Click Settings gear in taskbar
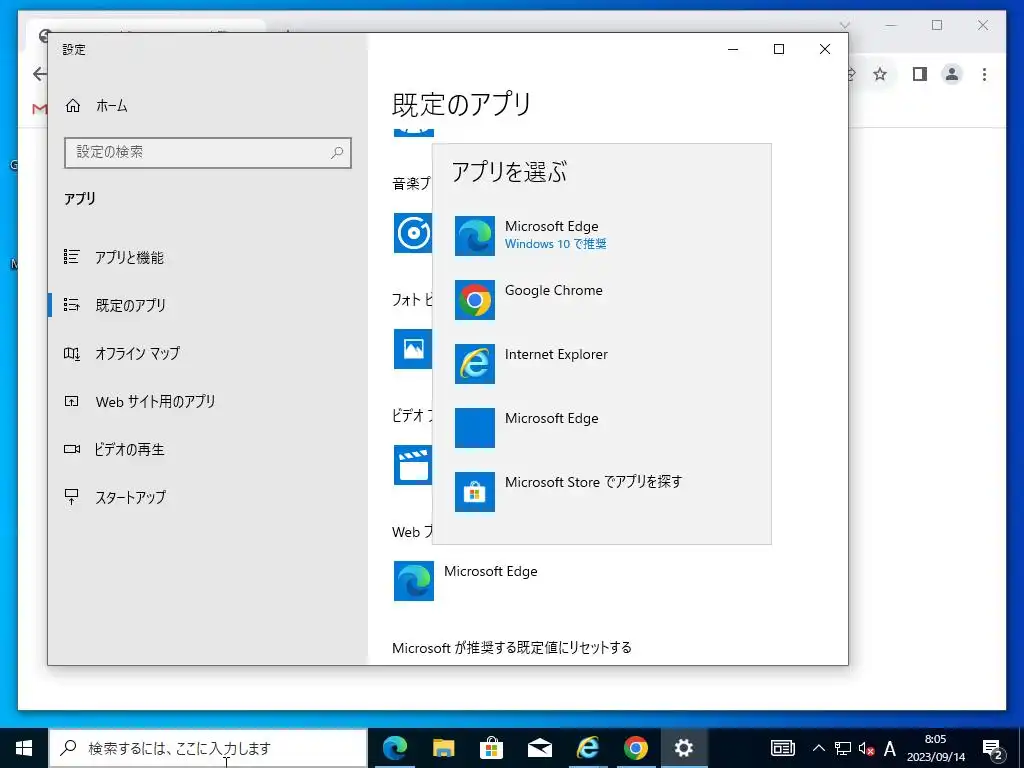This screenshot has height=768, width=1024. 684,748
